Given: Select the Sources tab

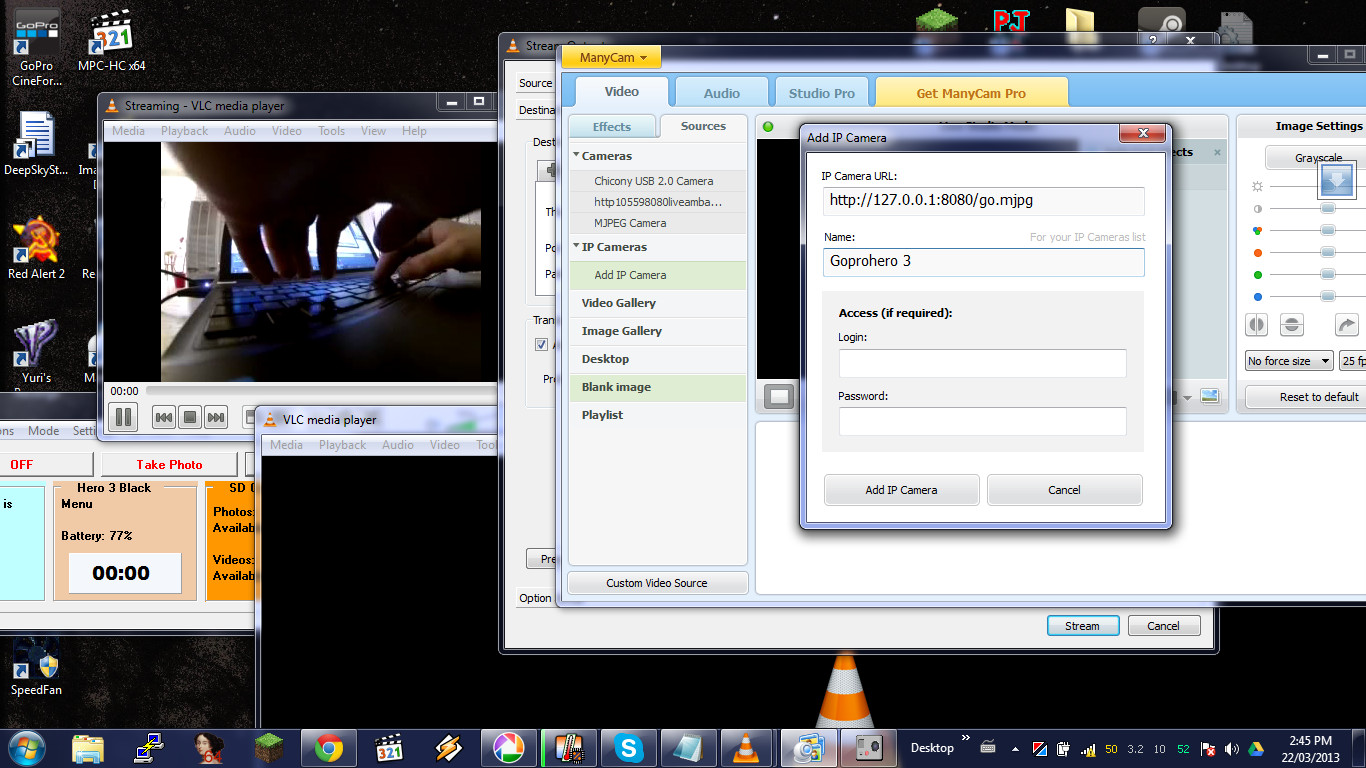Looking at the screenshot, I should pyautogui.click(x=703, y=126).
